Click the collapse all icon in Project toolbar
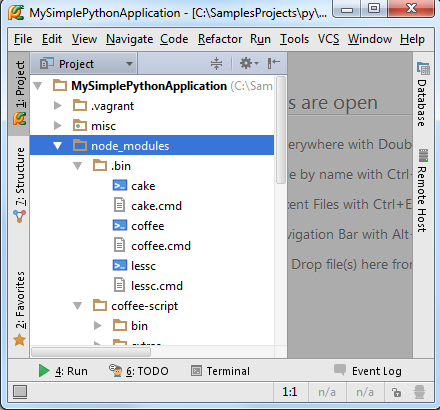Screen dimensions: 440x410 [216, 63]
